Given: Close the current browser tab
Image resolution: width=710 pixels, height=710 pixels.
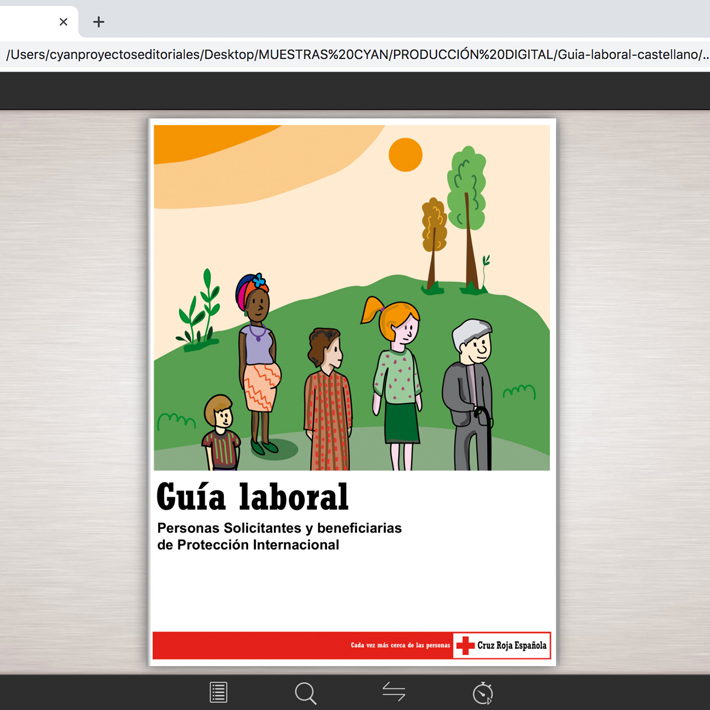Looking at the screenshot, I should pyautogui.click(x=63, y=22).
